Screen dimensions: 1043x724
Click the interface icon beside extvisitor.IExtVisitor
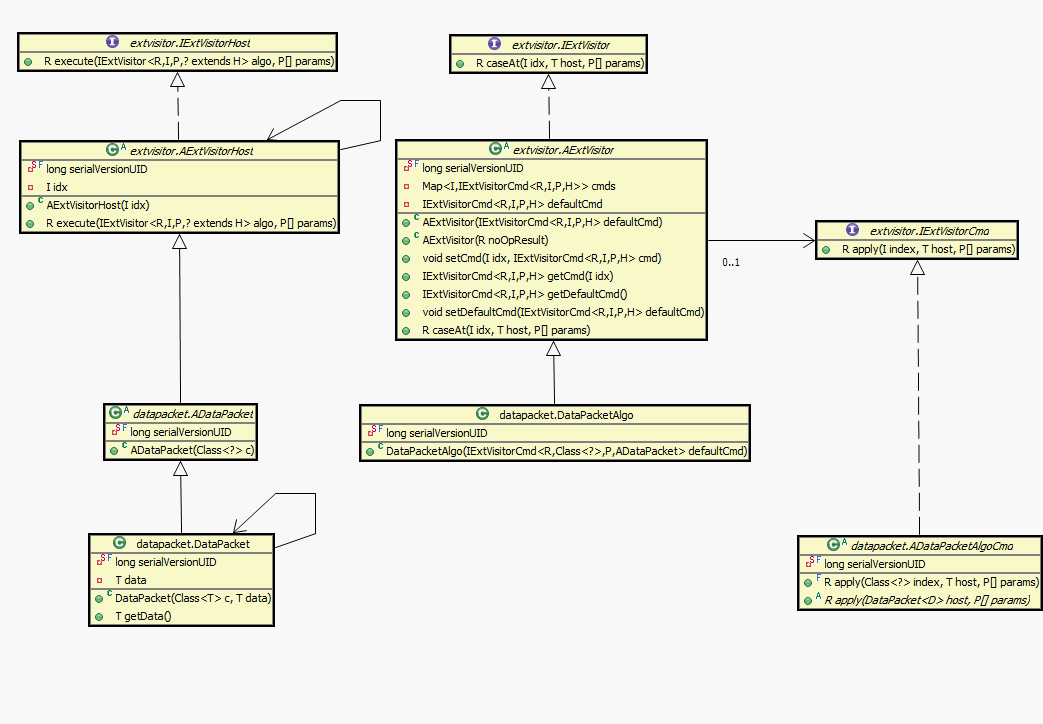[494, 44]
